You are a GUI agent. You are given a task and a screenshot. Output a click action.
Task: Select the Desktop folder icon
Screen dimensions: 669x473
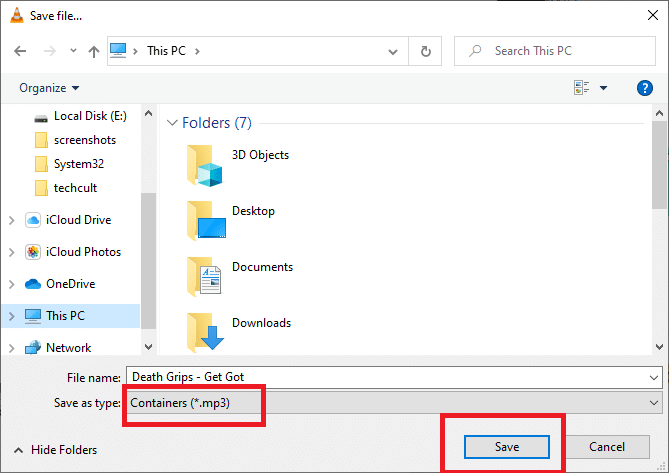coord(206,221)
